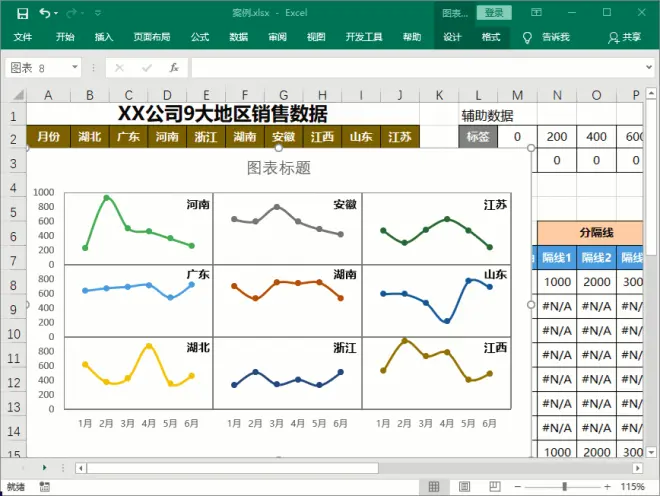Open chart tools 设计 tab
Viewport: 660px width, 496px height.
(452, 37)
